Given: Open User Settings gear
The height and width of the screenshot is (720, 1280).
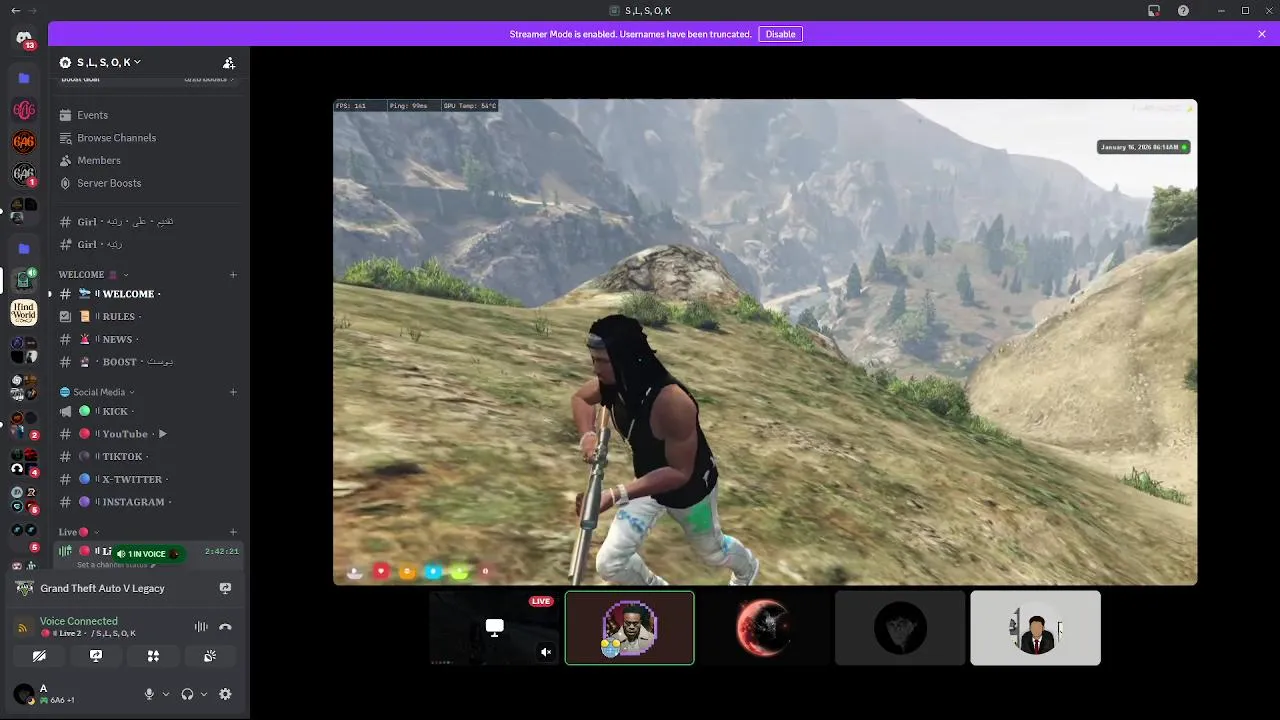Looking at the screenshot, I should click(x=225, y=694).
